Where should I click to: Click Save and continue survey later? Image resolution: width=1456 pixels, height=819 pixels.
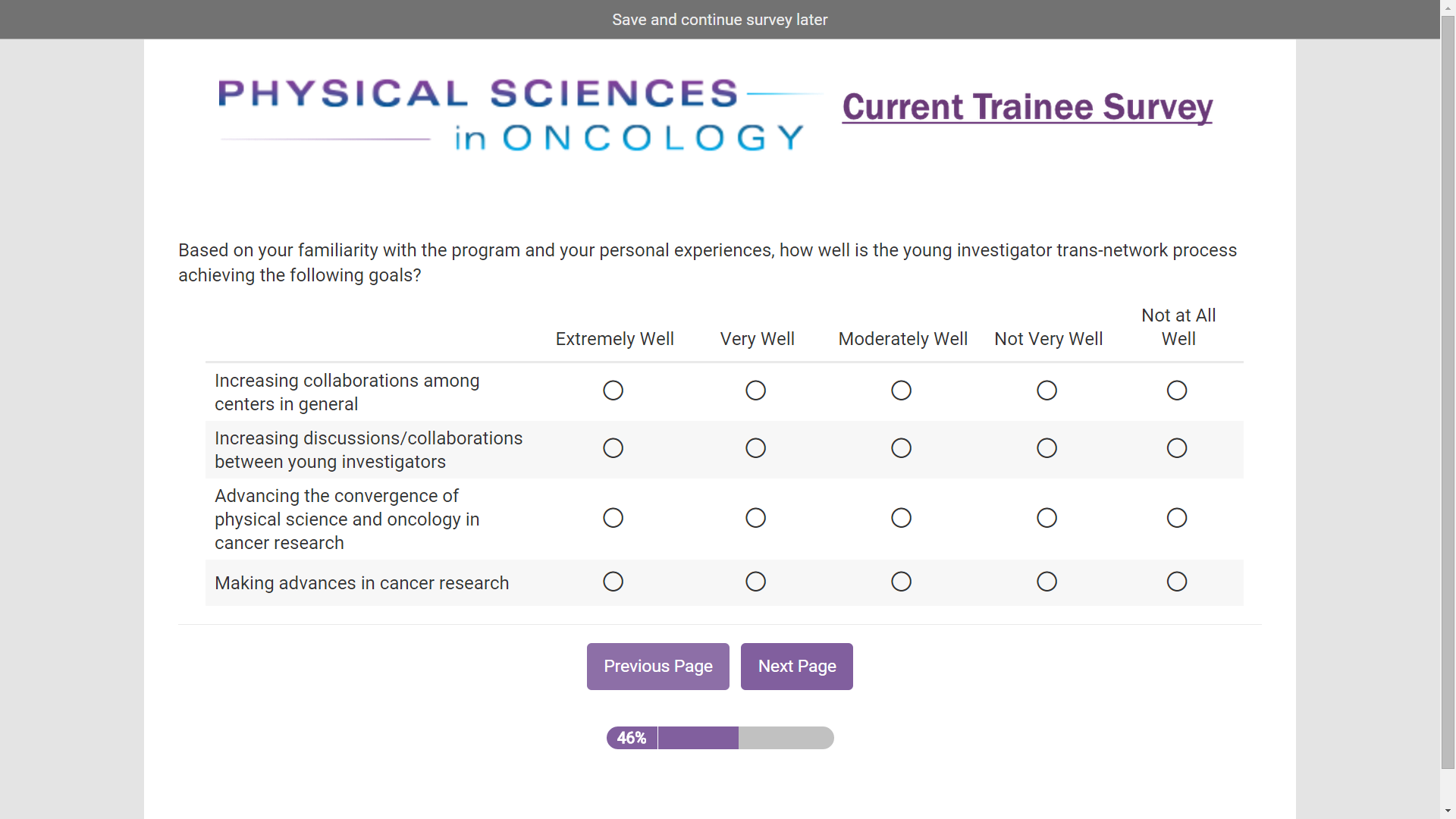coord(720,20)
